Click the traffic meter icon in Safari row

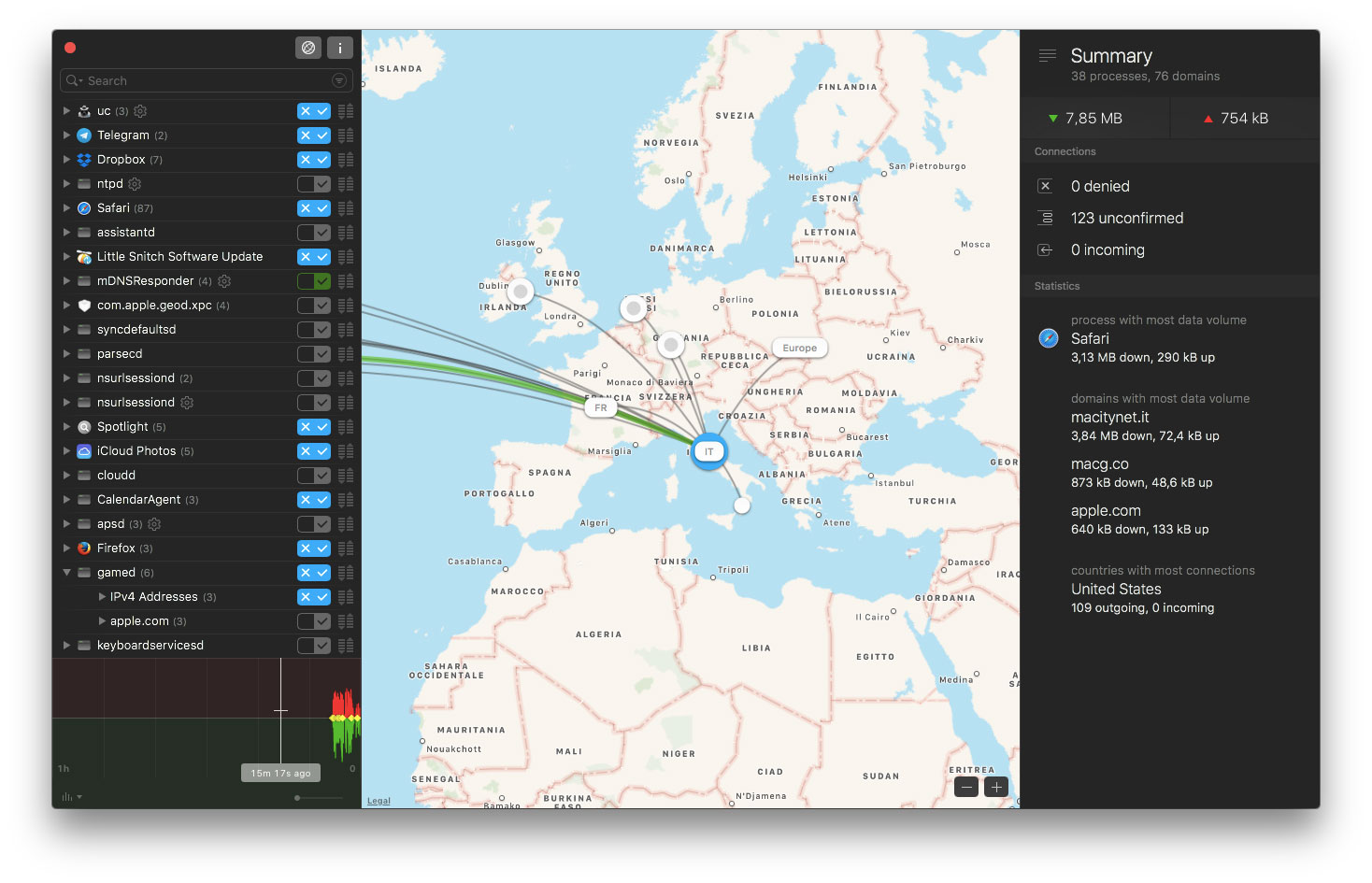(x=346, y=208)
